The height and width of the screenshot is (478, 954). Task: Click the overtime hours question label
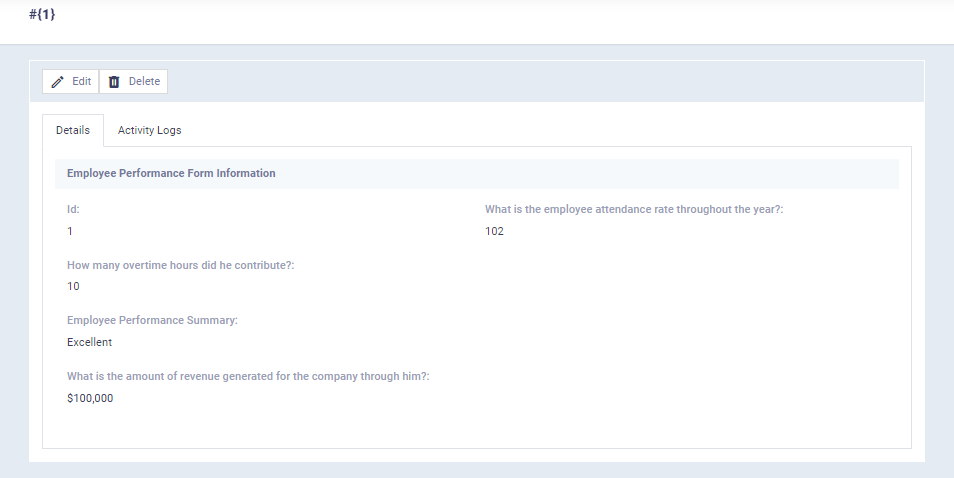tap(180, 265)
